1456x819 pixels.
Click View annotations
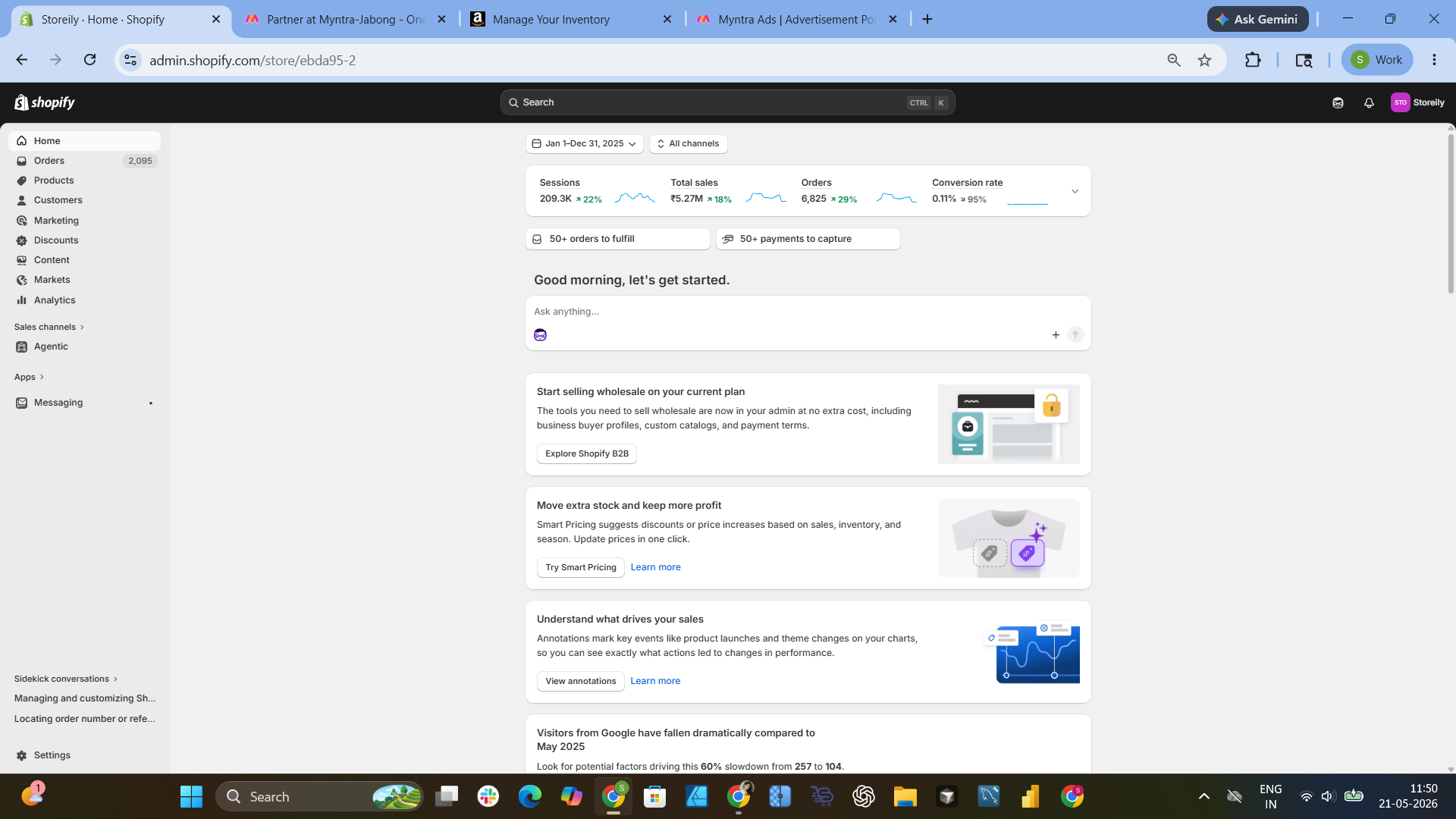click(581, 681)
